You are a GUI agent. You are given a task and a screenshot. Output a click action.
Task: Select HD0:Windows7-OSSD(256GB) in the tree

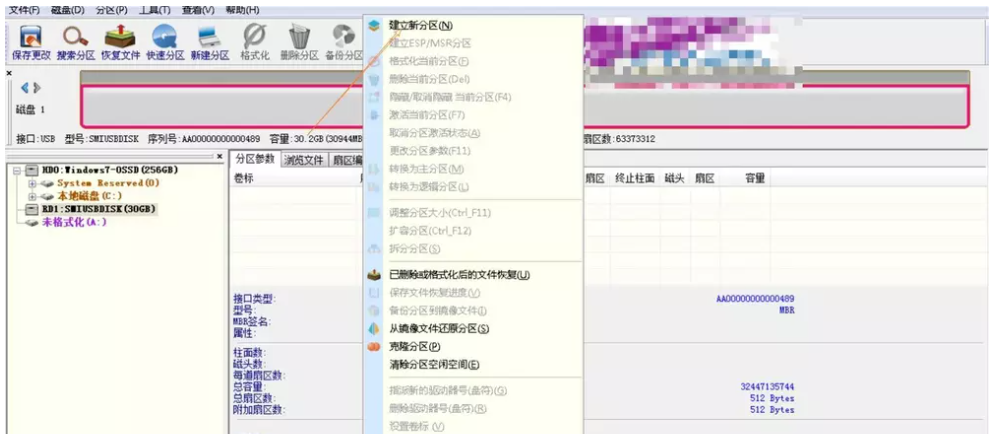(x=109, y=171)
